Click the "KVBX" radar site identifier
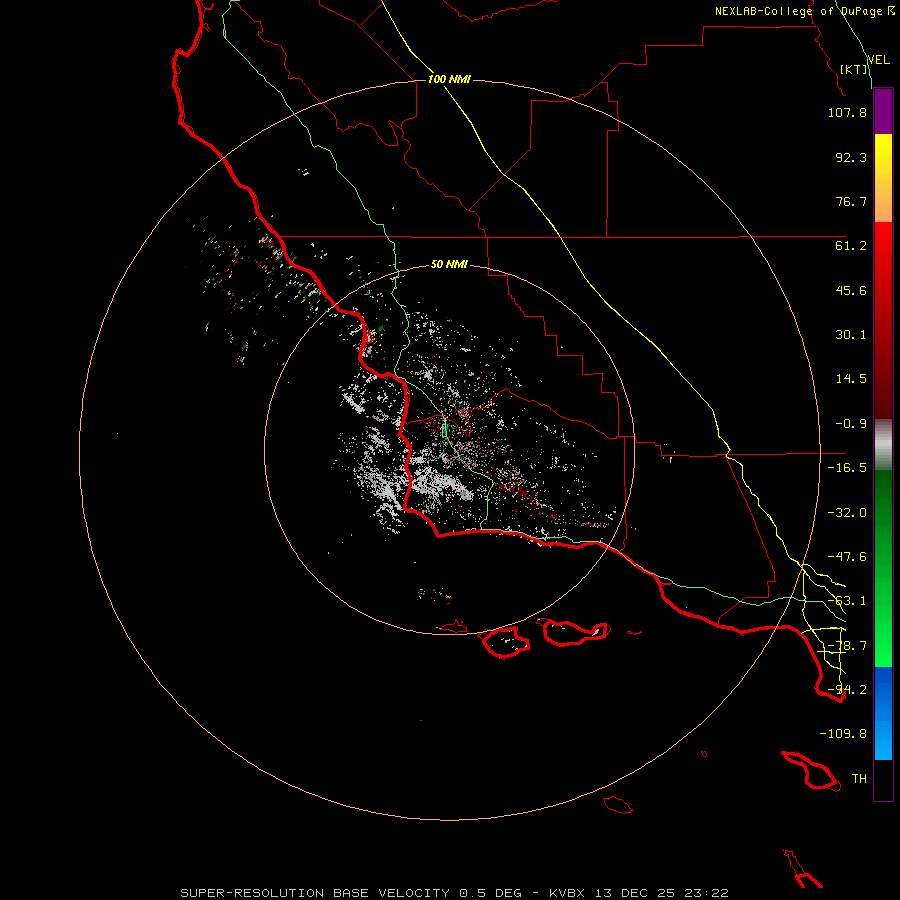The width and height of the screenshot is (900, 900). click(x=569, y=893)
